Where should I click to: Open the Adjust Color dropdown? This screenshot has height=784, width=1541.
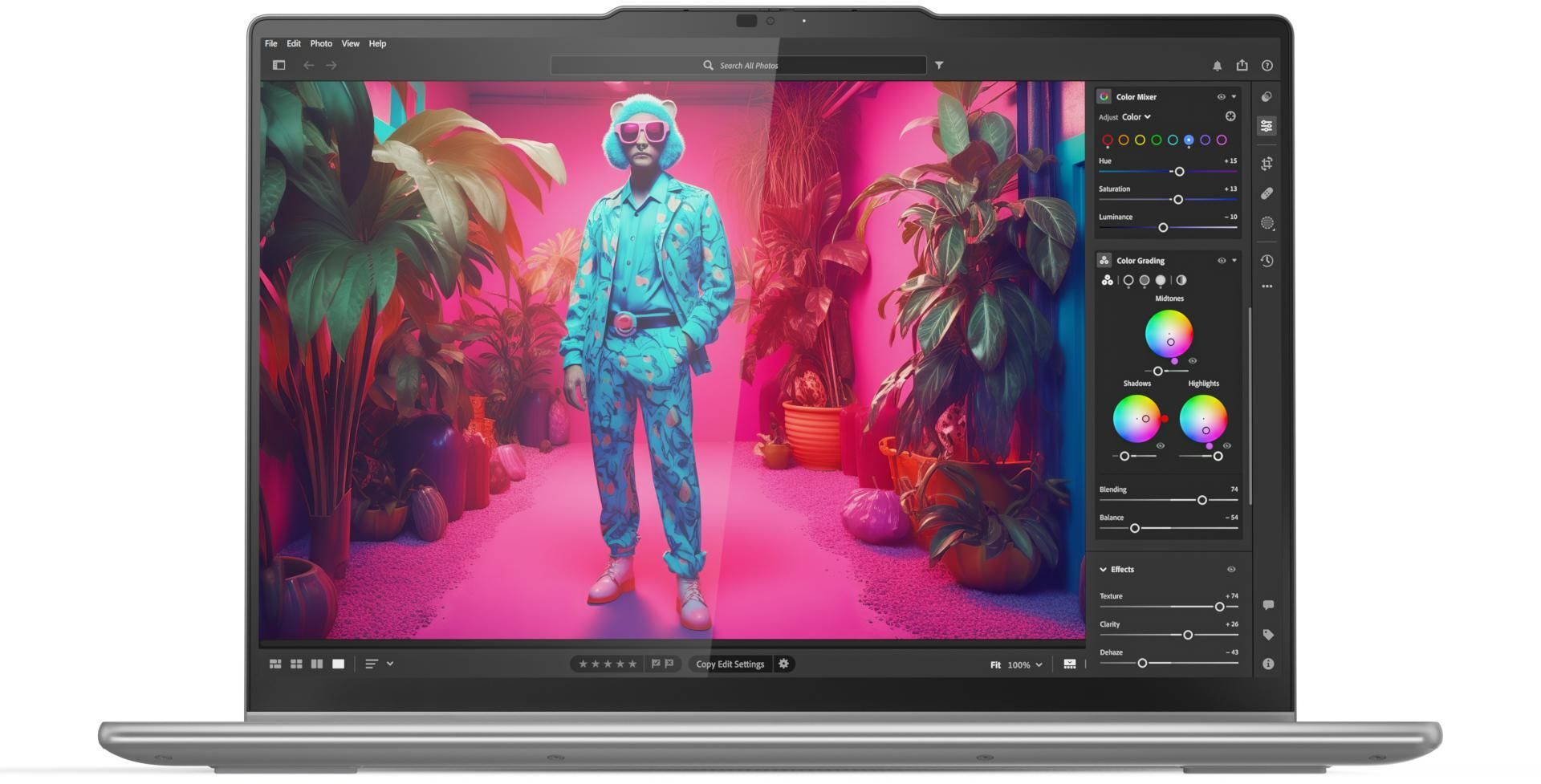pos(1135,116)
